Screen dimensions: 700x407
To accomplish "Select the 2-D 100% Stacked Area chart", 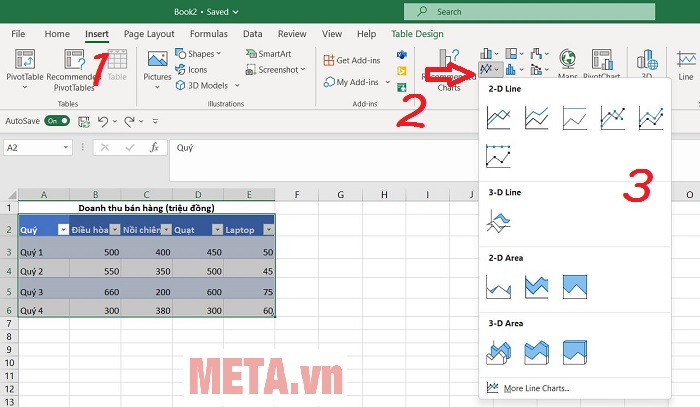I will coord(575,287).
